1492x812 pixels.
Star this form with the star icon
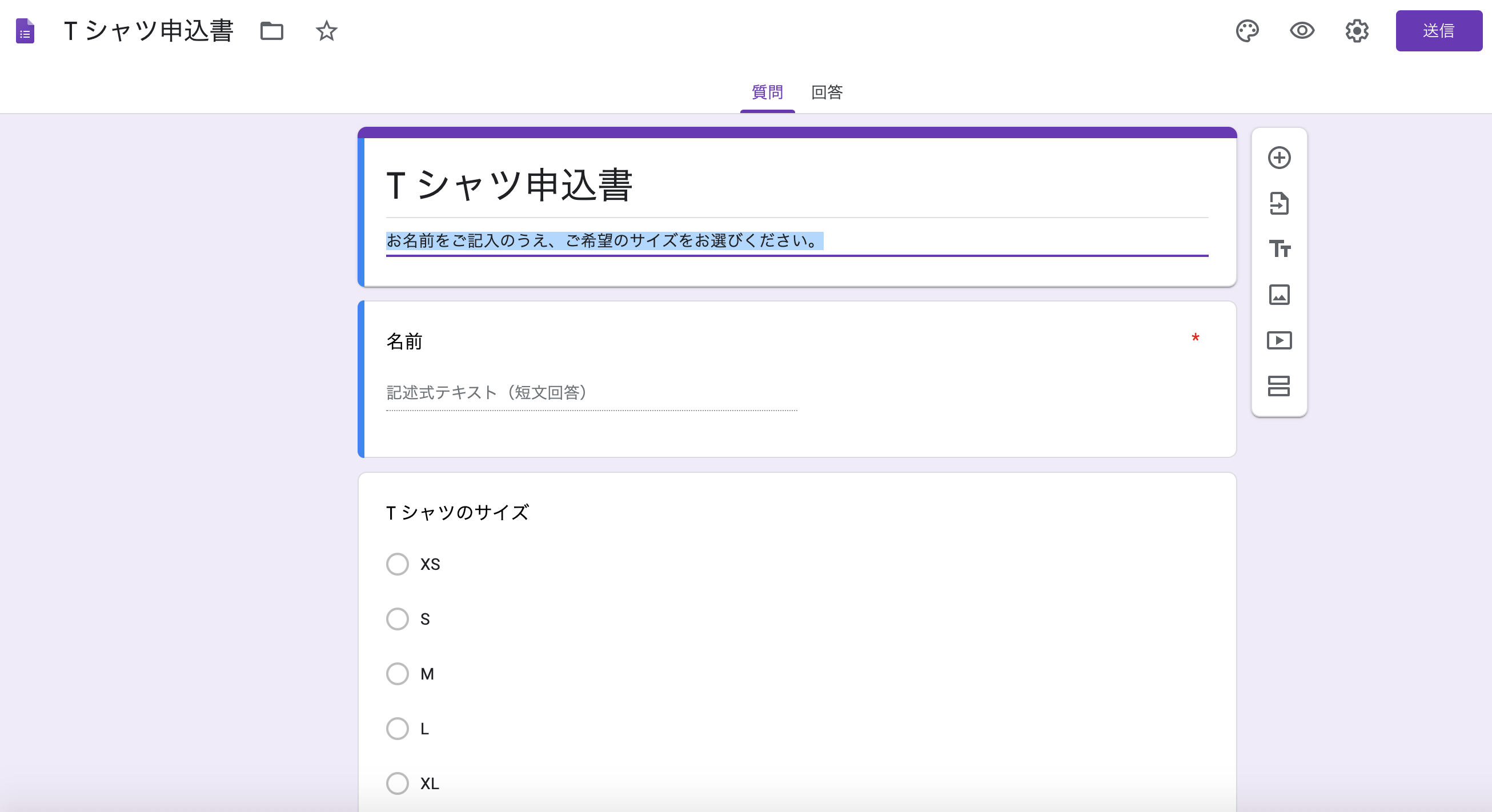[x=326, y=31]
